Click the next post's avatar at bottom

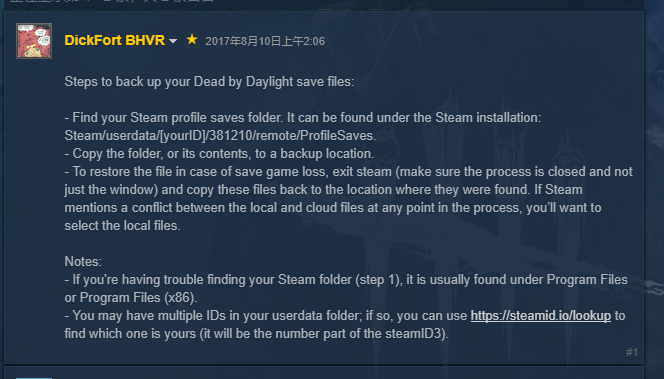pyautogui.click(x=34, y=377)
